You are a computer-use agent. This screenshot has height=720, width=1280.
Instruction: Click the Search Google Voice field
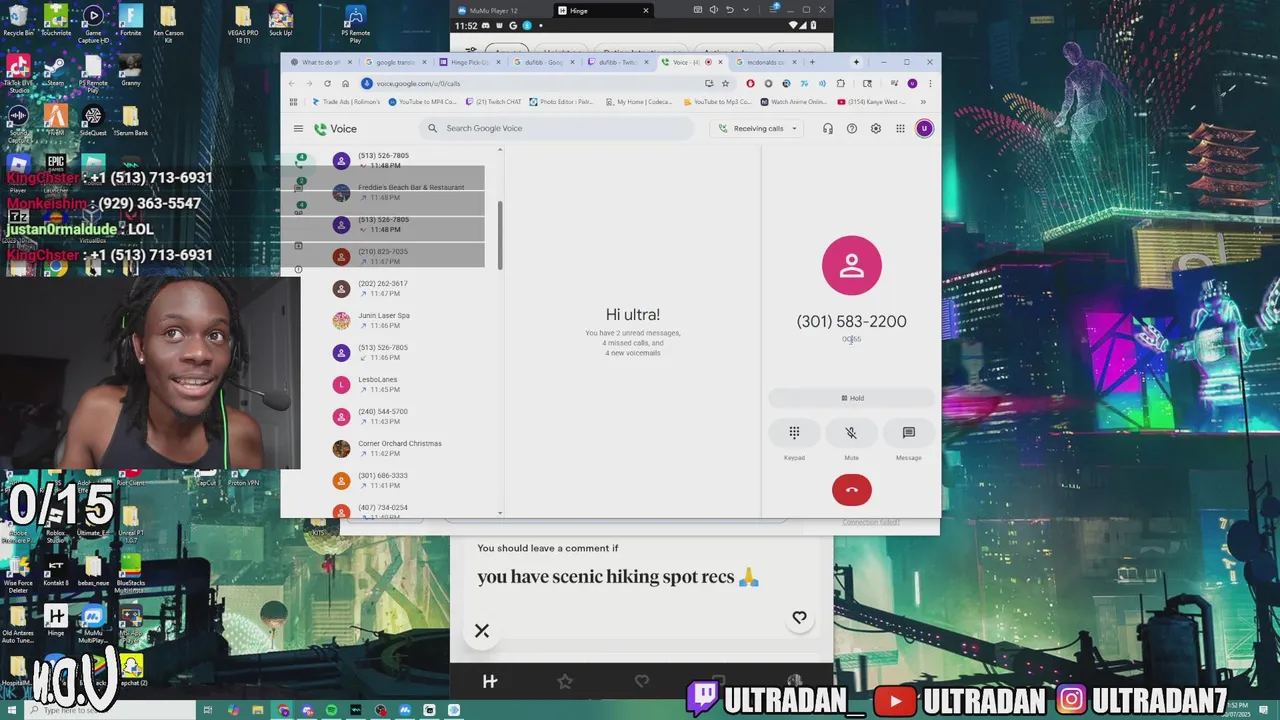pyautogui.click(x=557, y=128)
